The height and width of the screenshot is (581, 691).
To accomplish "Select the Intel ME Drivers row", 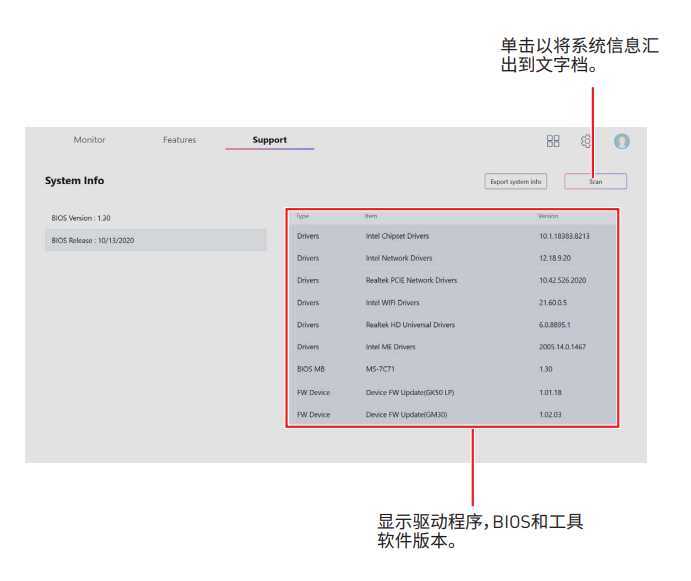I will 452,346.
